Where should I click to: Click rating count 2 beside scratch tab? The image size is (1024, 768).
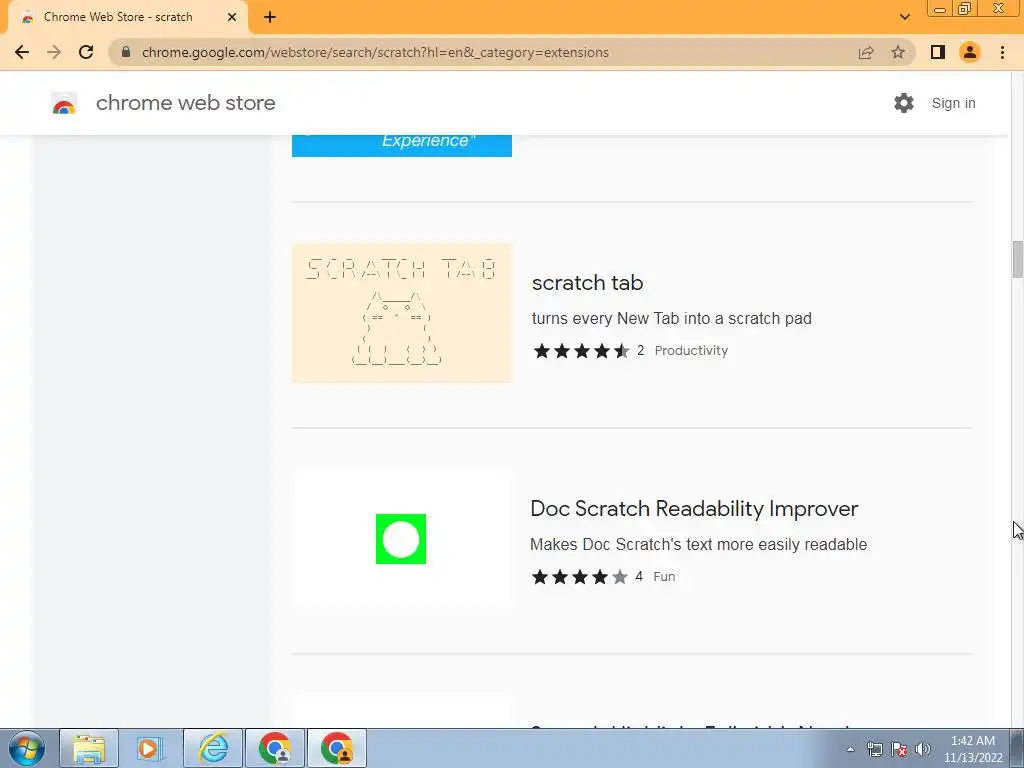click(641, 351)
